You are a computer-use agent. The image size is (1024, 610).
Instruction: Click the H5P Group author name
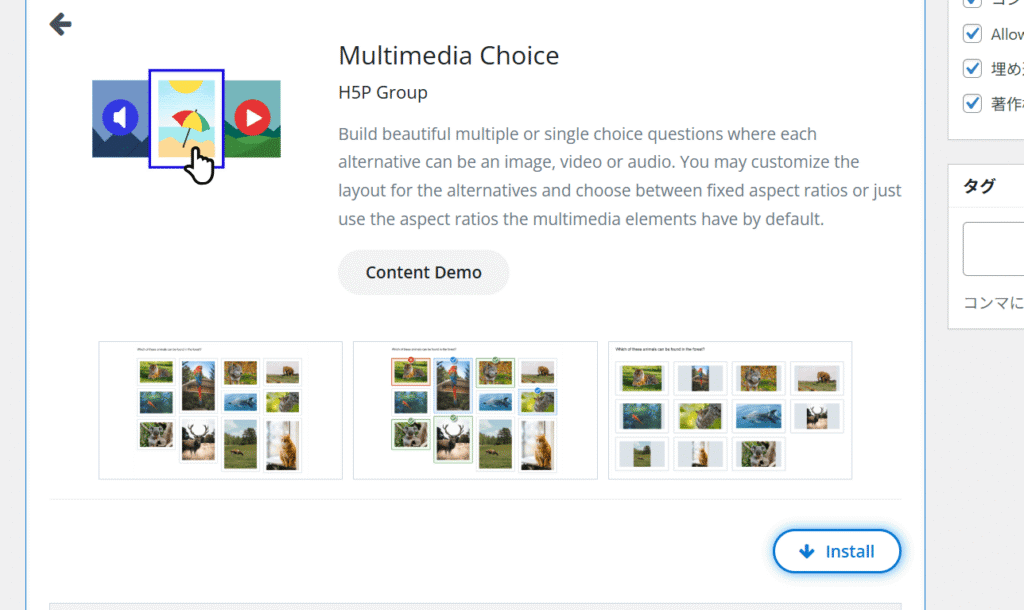383,93
